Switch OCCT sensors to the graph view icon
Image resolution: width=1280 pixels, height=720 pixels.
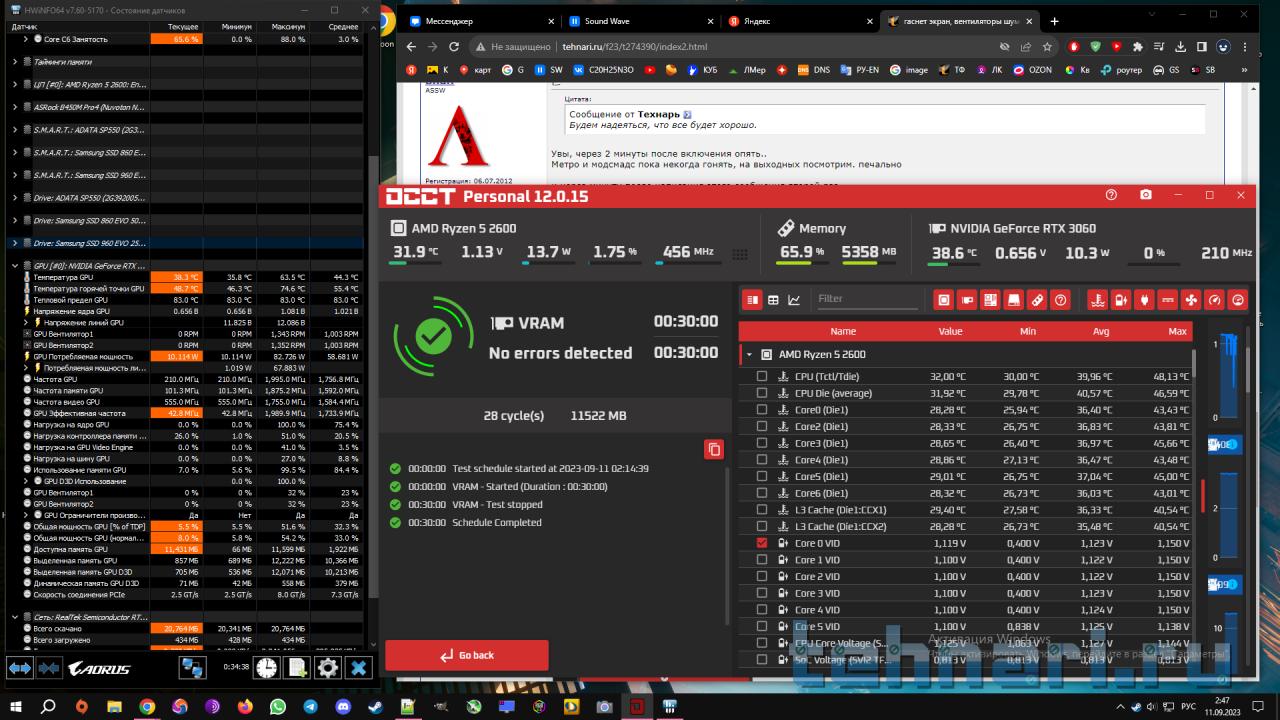pos(794,299)
